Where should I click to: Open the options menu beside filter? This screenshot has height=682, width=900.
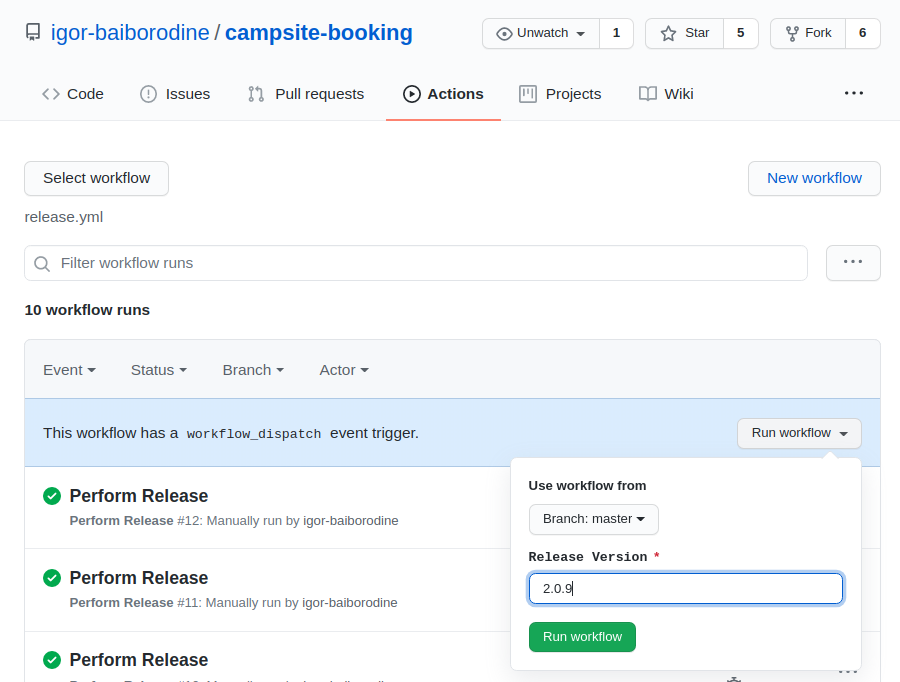[853, 263]
